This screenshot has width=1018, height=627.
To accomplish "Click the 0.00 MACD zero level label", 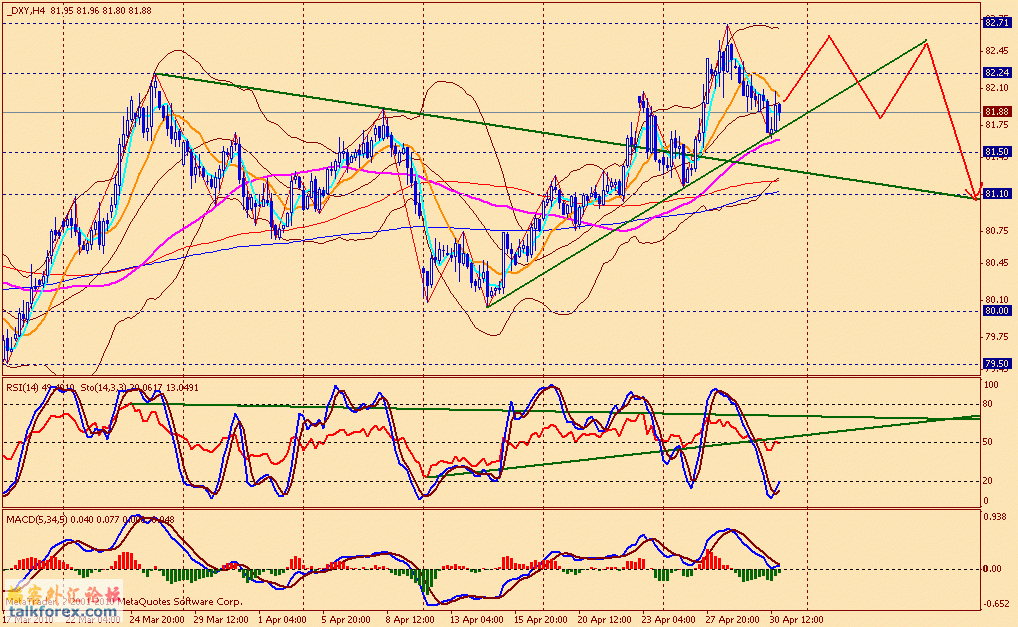I will (x=992, y=569).
